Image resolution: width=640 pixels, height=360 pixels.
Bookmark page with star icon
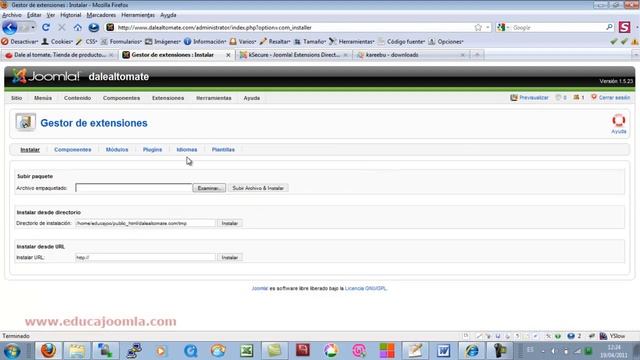(478, 27)
